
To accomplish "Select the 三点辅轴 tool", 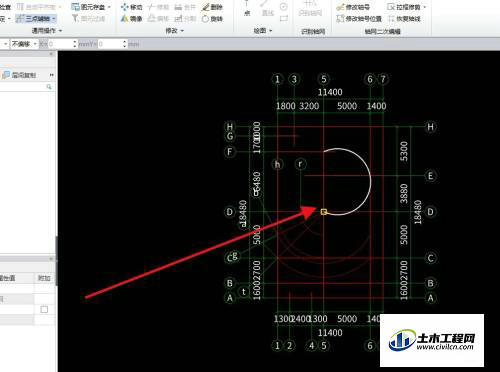I will click(36, 19).
